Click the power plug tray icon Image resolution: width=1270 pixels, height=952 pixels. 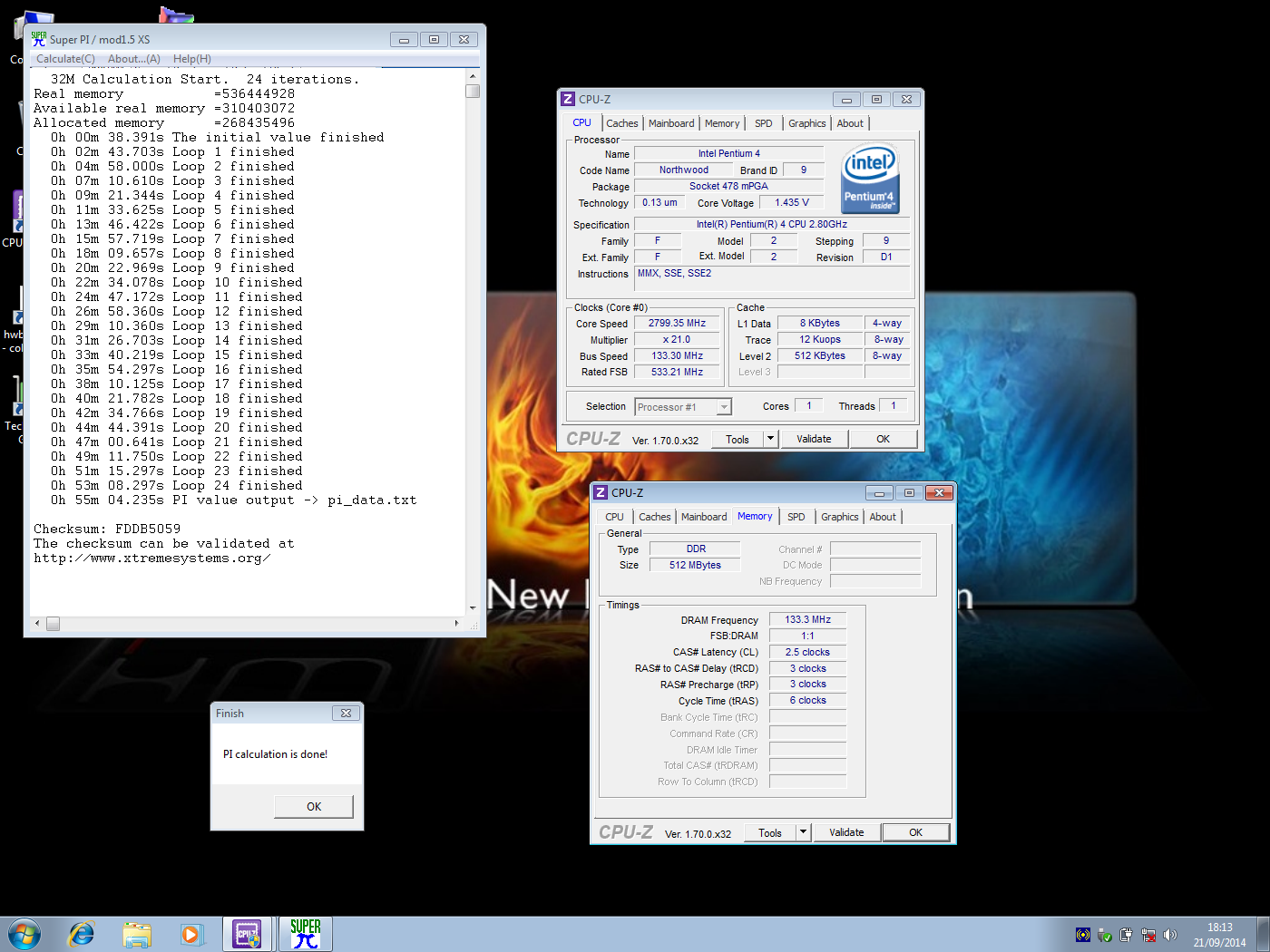(1126, 935)
